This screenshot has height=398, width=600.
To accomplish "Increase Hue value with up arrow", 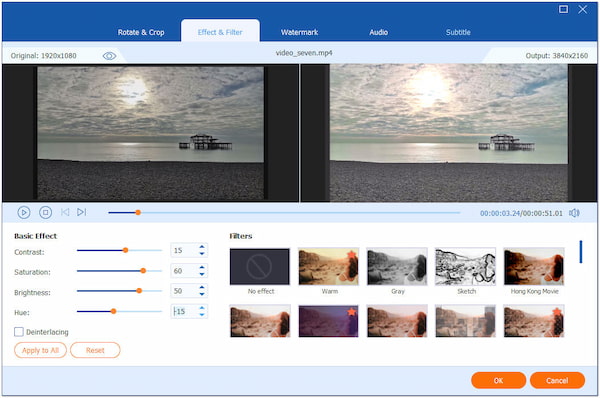I will click(202, 308).
